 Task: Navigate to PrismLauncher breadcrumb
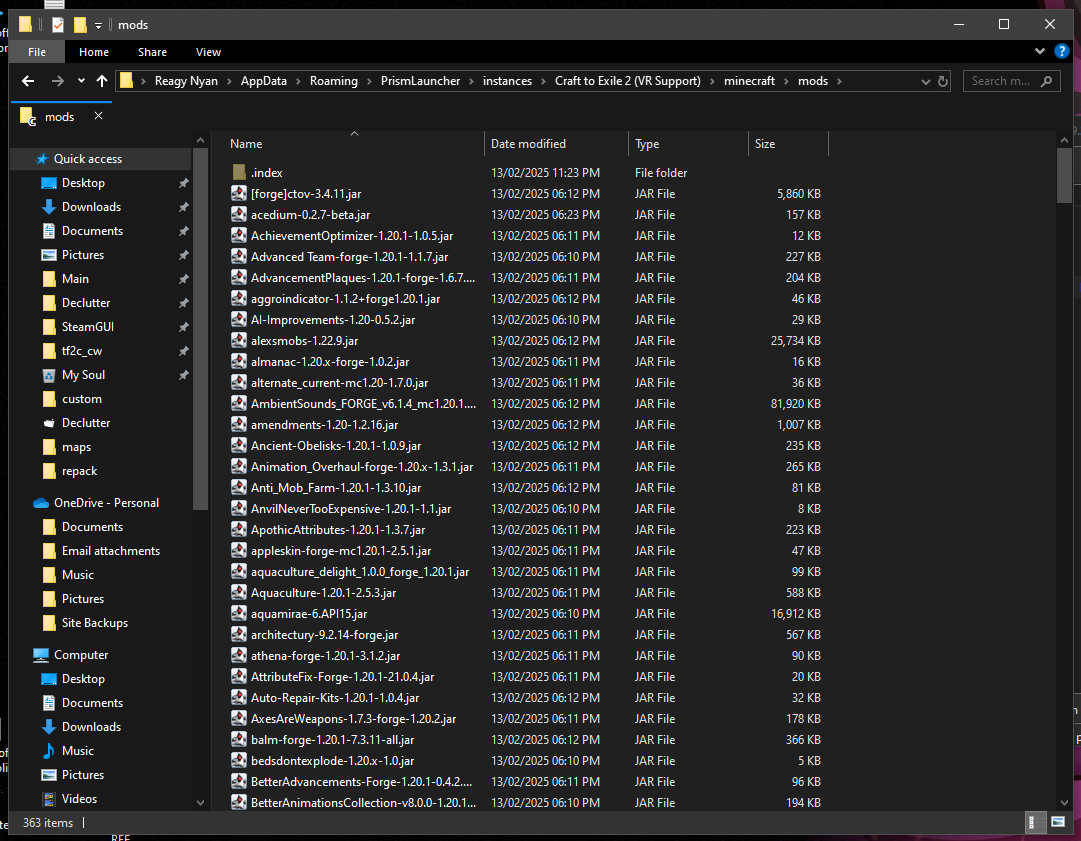click(421, 81)
